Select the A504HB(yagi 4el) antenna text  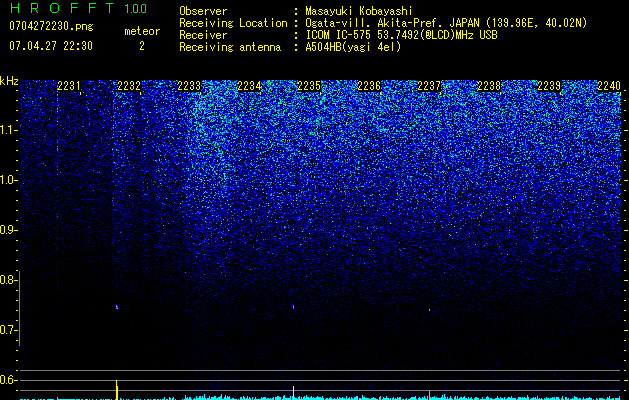tap(353, 47)
